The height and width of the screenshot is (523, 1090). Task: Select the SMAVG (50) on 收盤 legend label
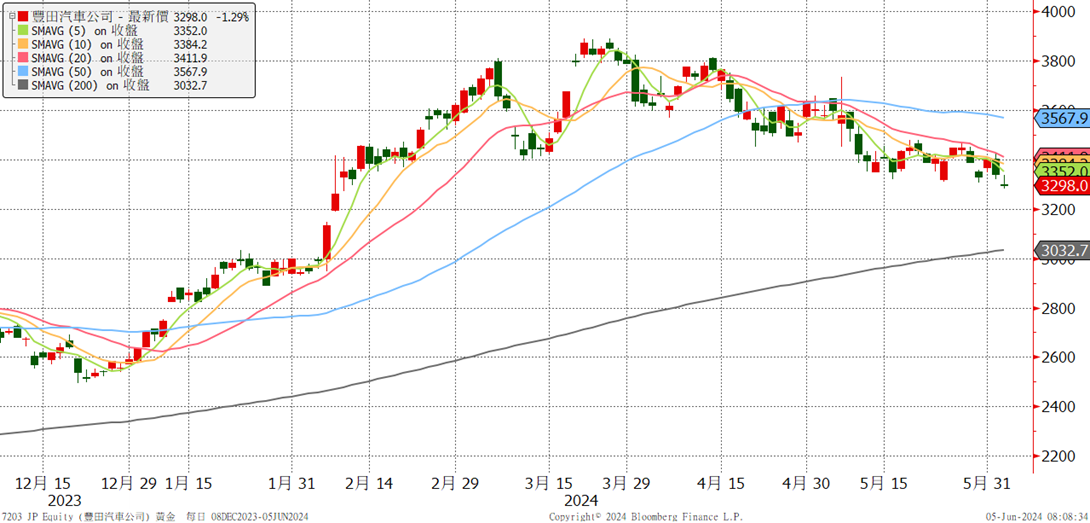click(x=87, y=72)
